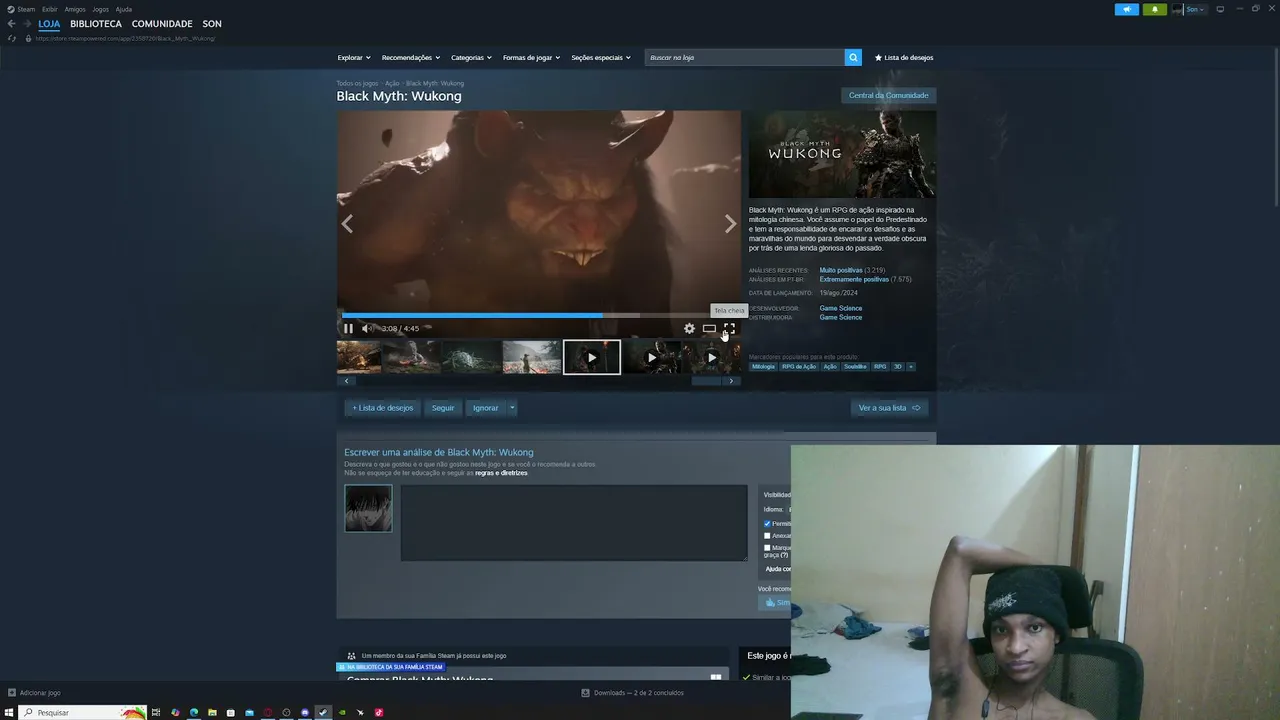Click the Seguir button
This screenshot has height=720, width=1280.
[443, 408]
